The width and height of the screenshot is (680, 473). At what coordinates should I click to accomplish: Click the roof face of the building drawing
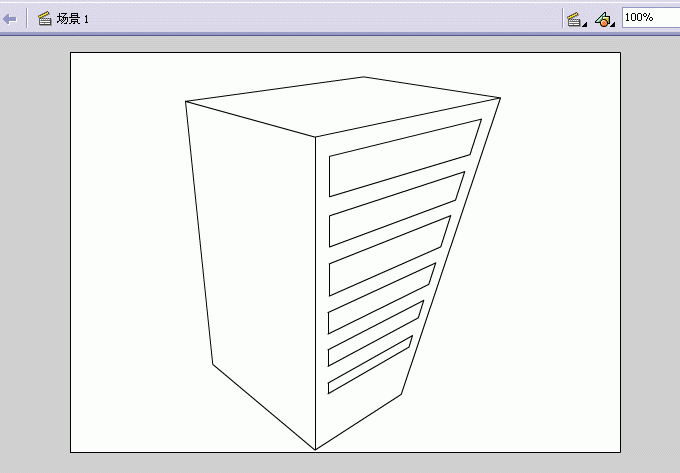(x=343, y=106)
